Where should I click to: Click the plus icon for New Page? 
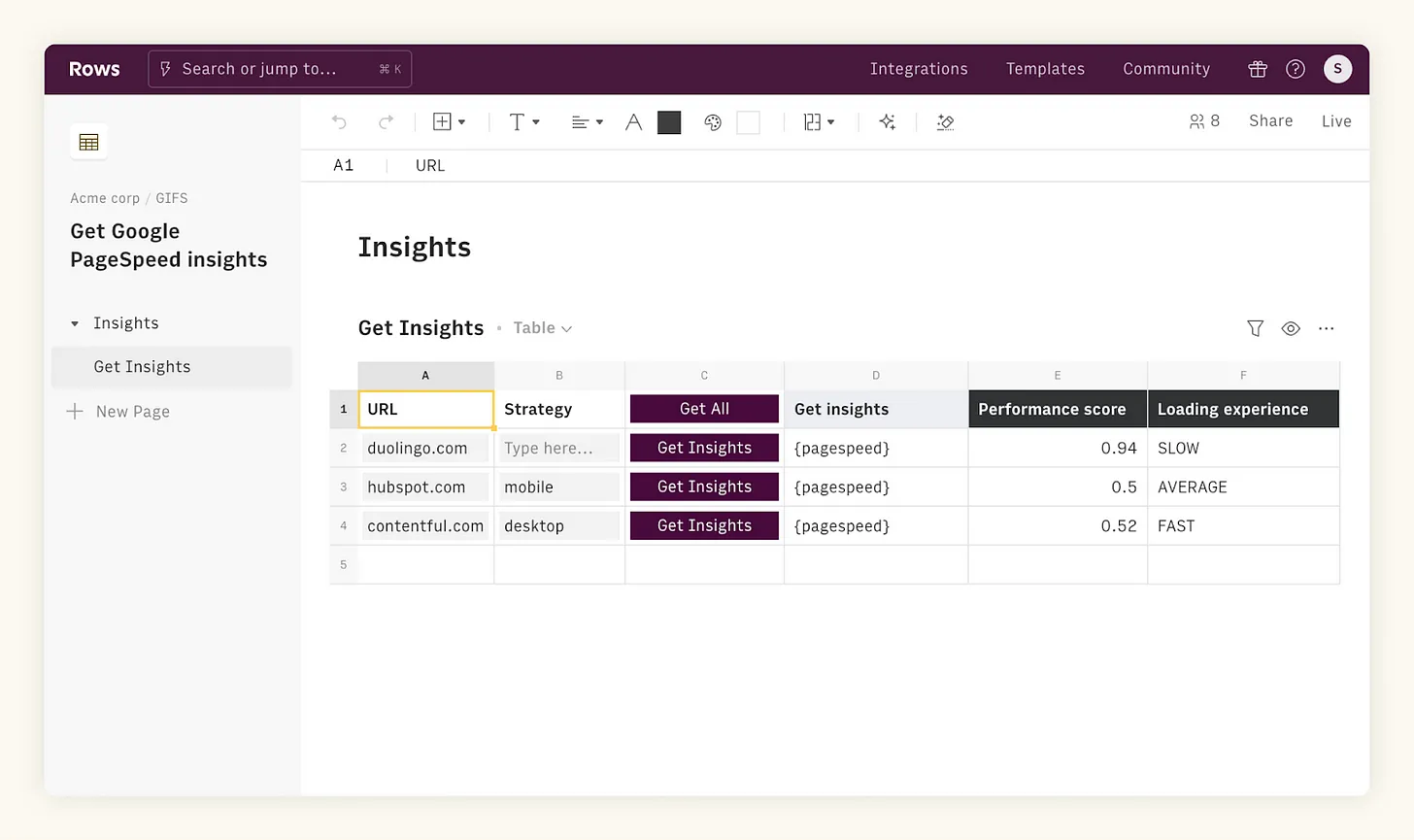point(75,412)
